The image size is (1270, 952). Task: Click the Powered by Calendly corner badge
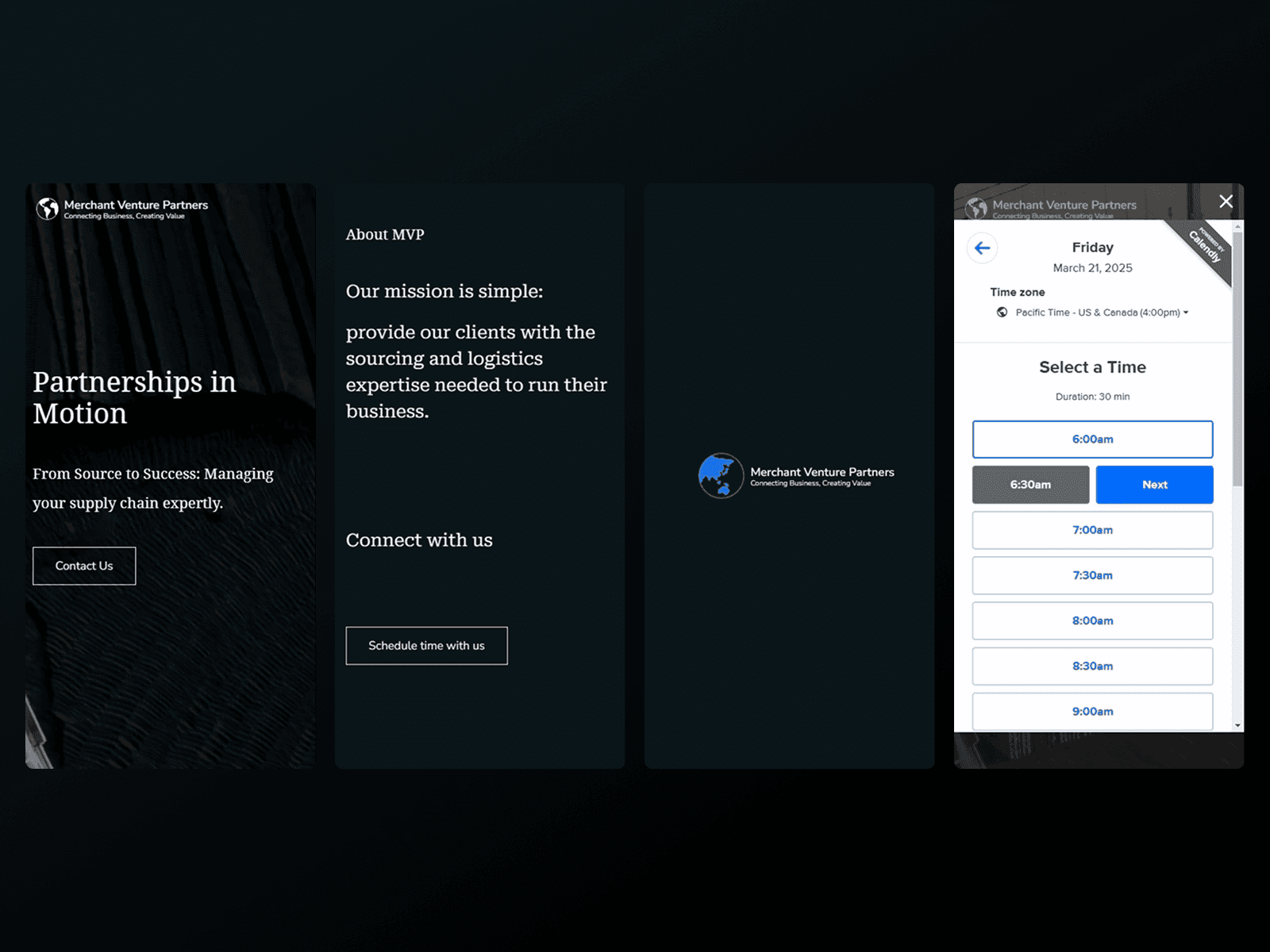point(1205,247)
